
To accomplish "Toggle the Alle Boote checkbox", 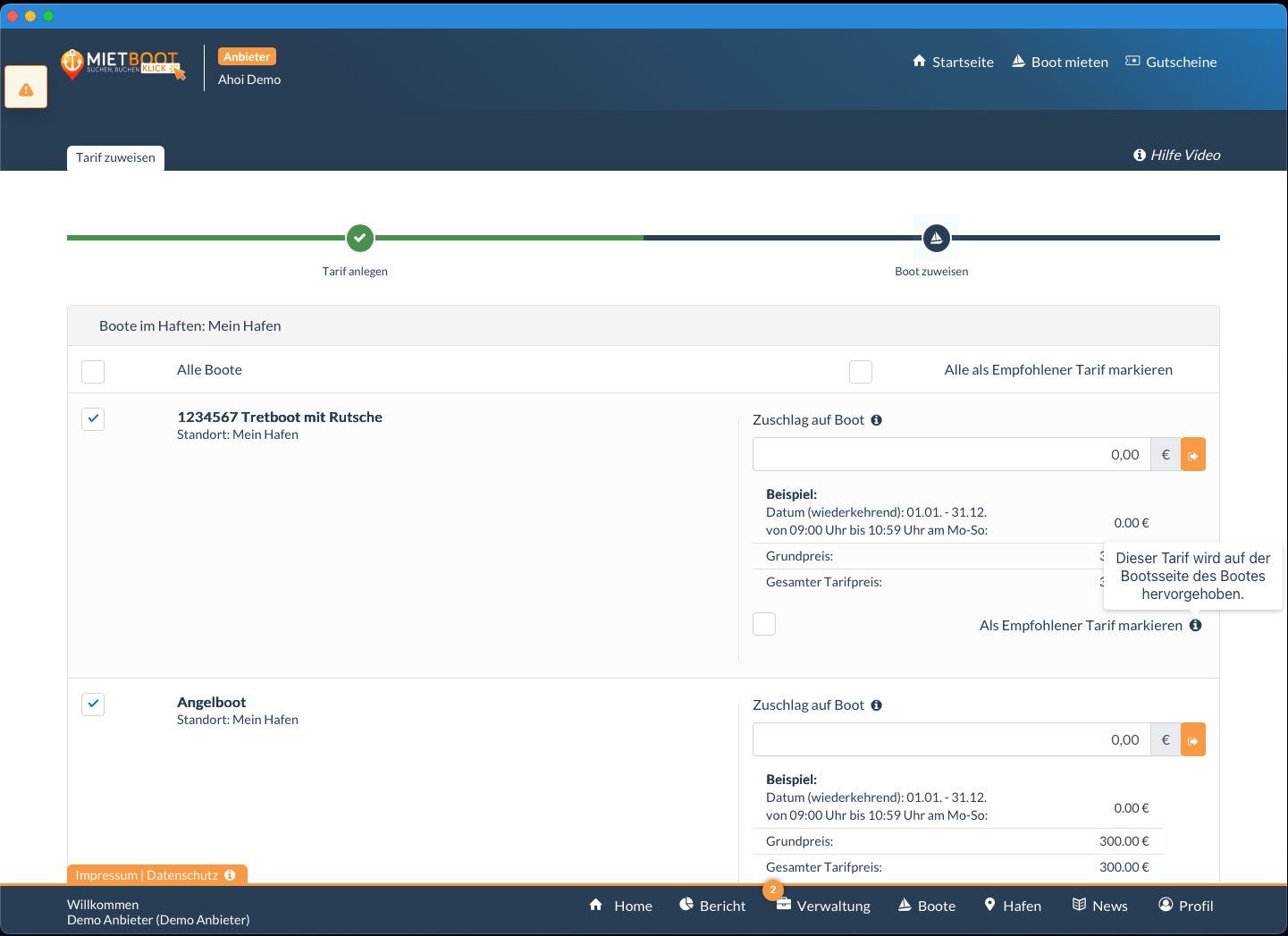I will pyautogui.click(x=93, y=371).
